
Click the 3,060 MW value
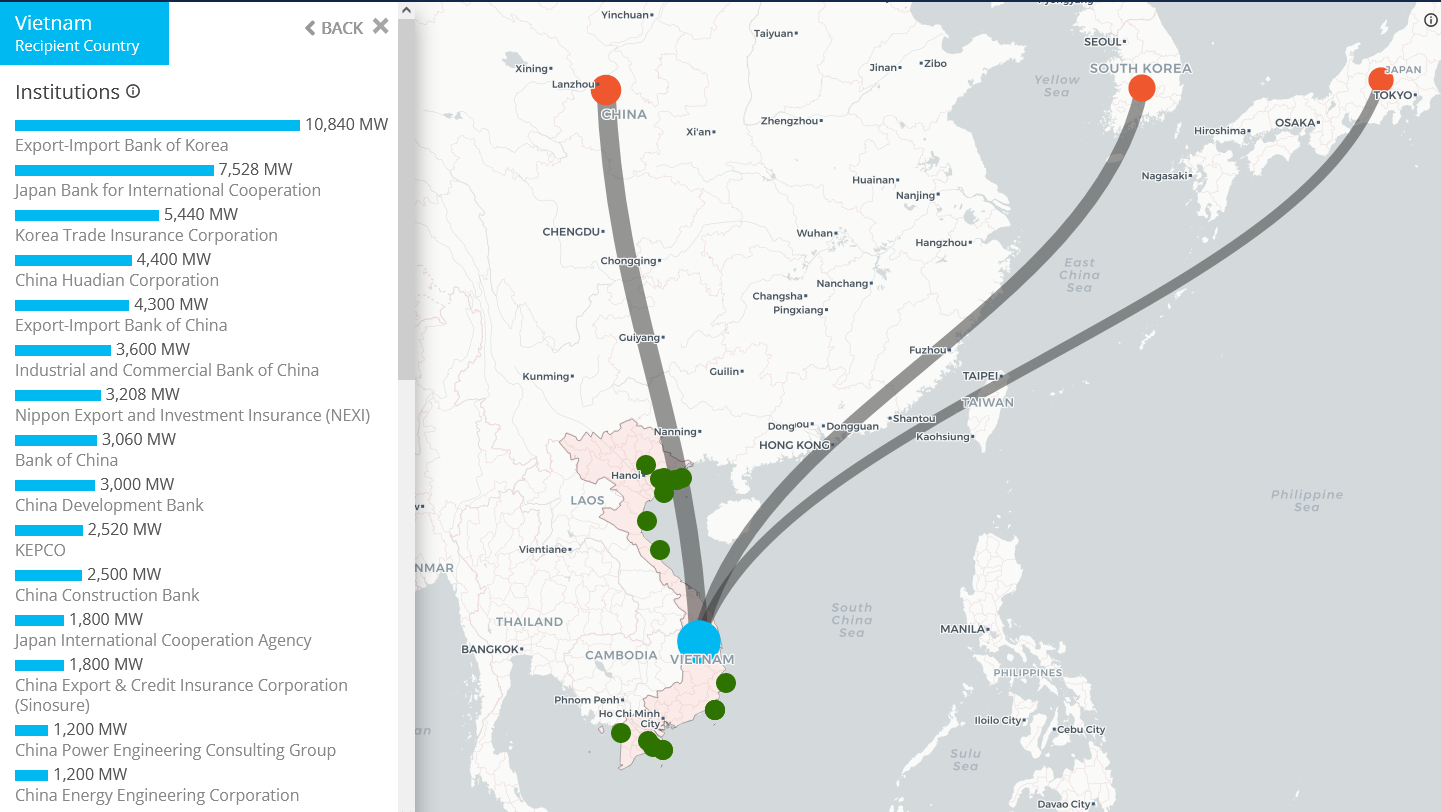click(139, 439)
